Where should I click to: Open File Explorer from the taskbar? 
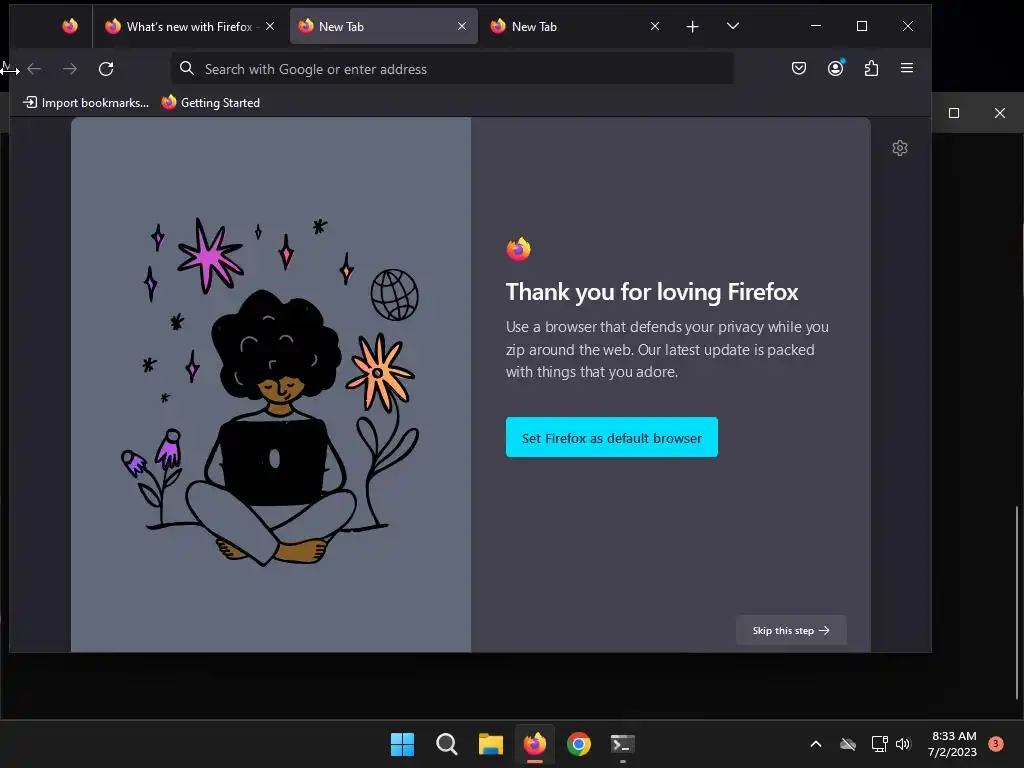click(490, 744)
